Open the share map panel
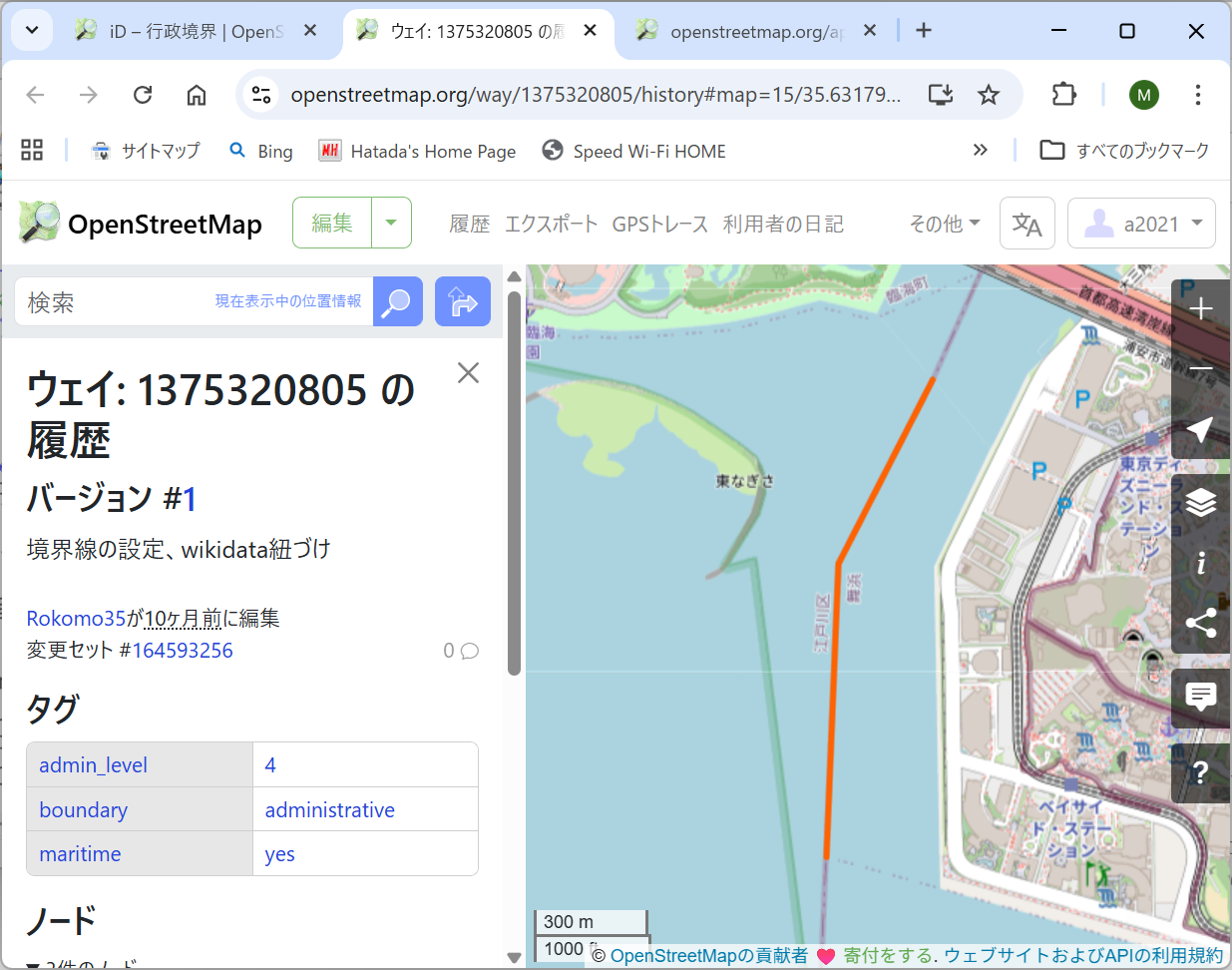The width and height of the screenshot is (1232, 970). [x=1200, y=624]
